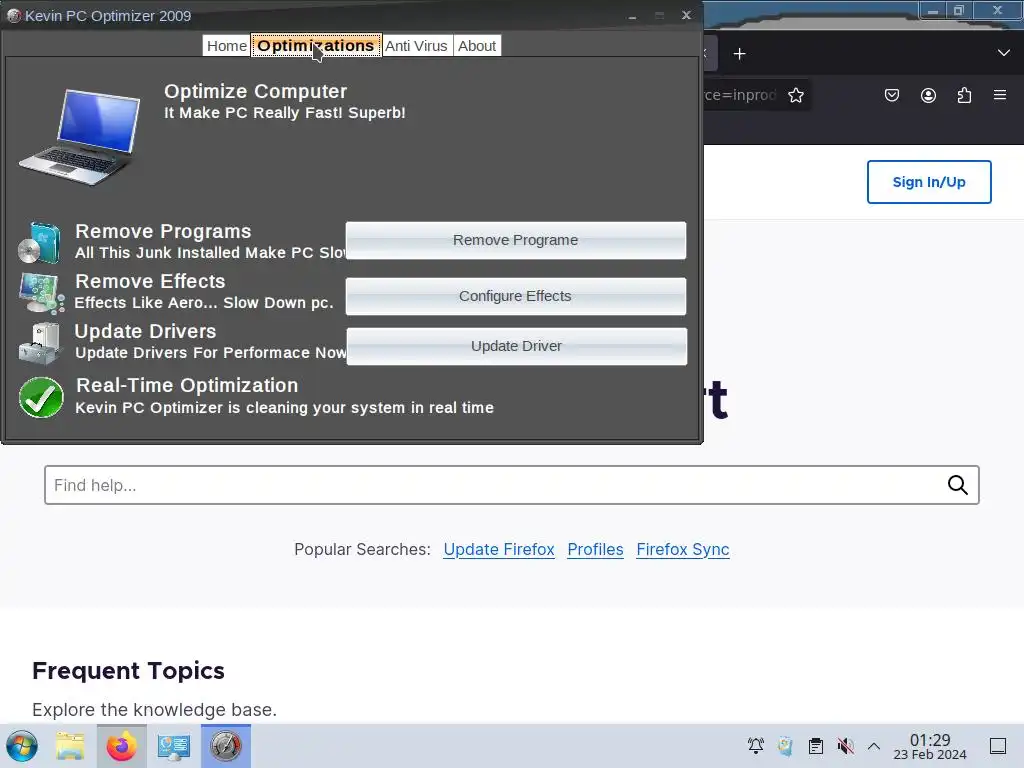
Task: Click the Update Driver button
Action: pyautogui.click(x=516, y=346)
